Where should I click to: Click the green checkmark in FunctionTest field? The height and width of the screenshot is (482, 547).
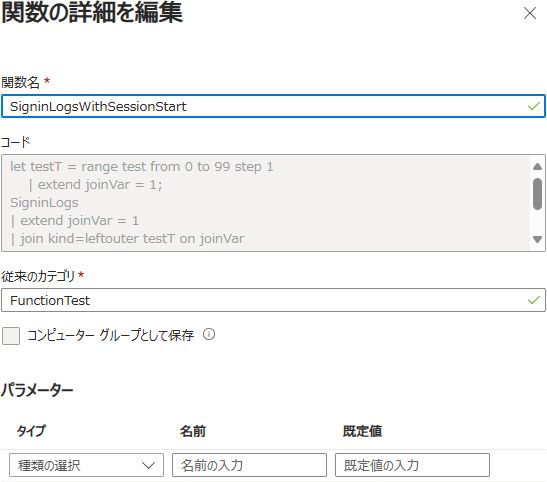(x=534, y=300)
